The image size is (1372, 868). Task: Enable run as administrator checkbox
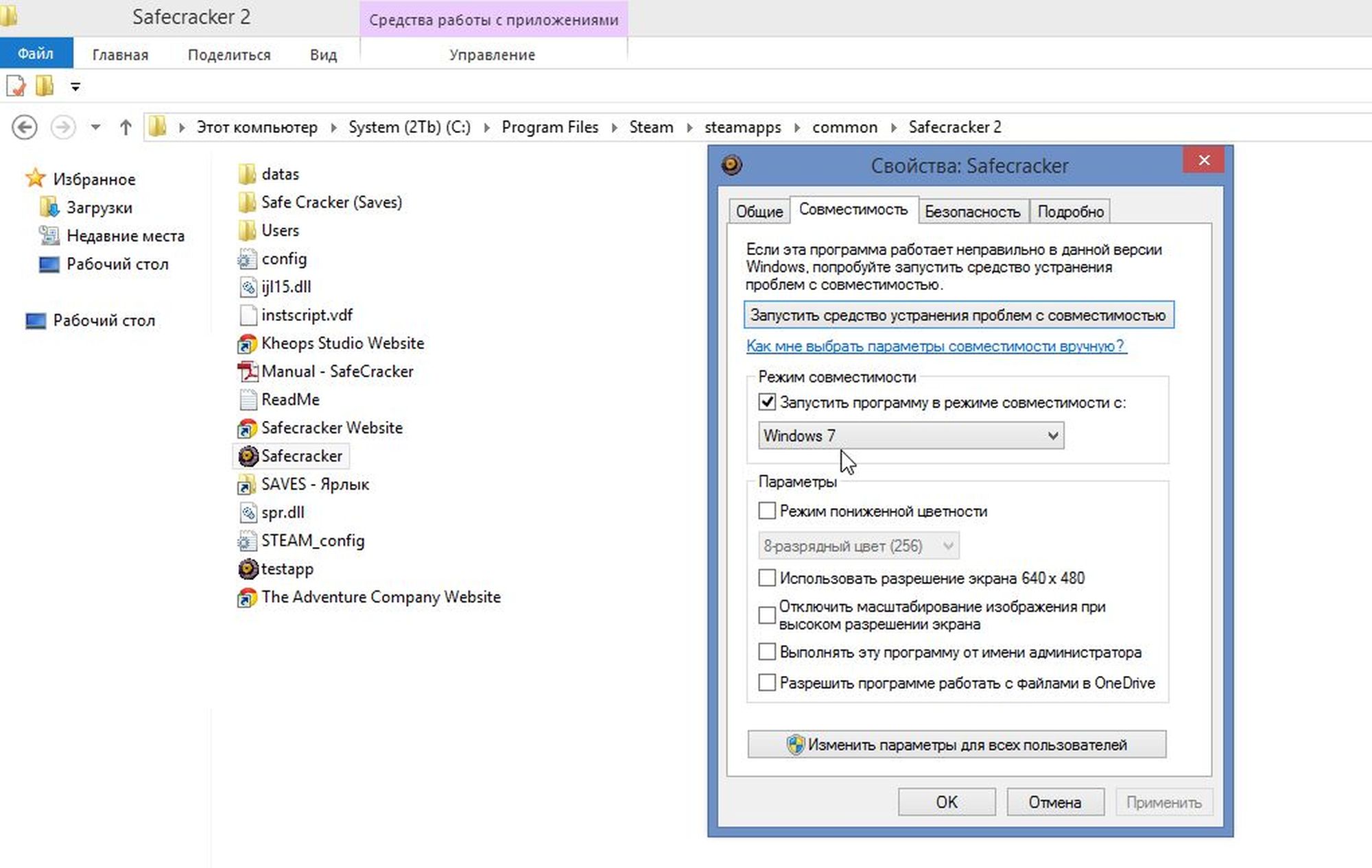(767, 652)
